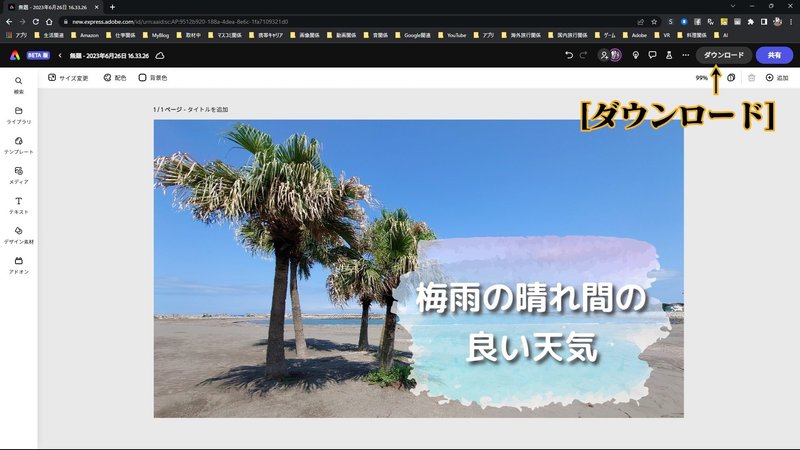Go back with the browser back arrow
Image resolution: width=800 pixels, height=450 pixels.
click(9, 22)
